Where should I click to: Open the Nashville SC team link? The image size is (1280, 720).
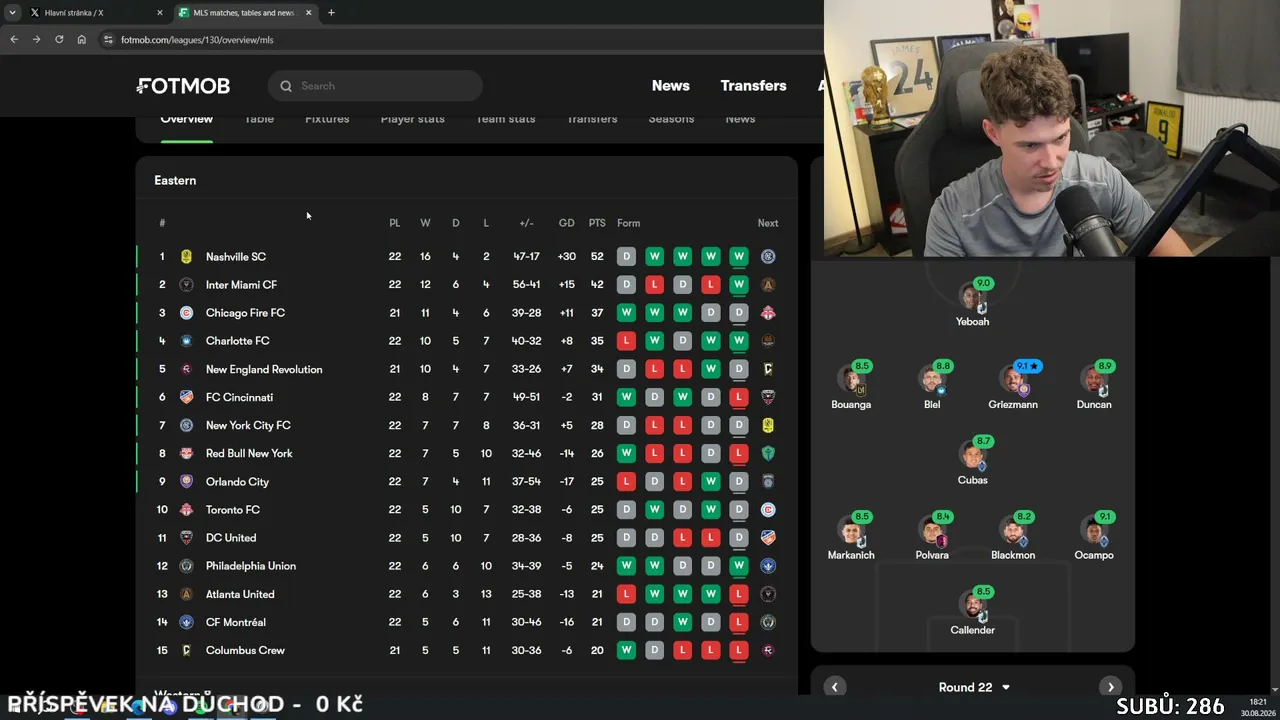point(236,257)
